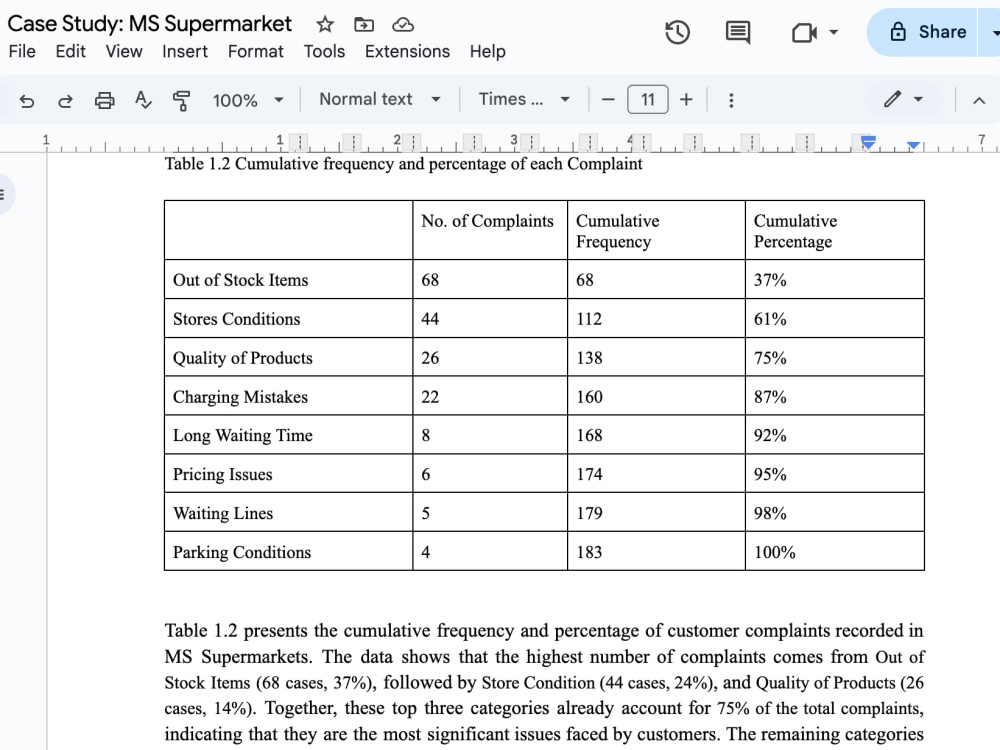Click the Table 1.2 caption text

click(x=404, y=164)
